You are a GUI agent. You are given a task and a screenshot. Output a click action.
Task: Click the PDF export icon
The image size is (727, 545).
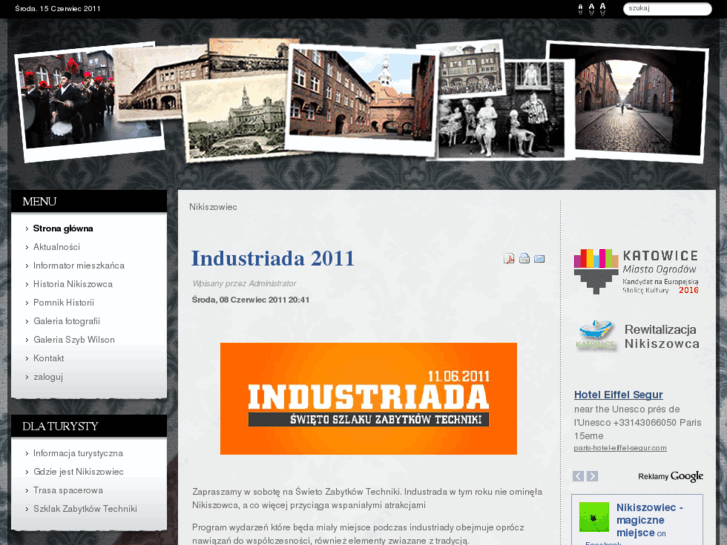(x=509, y=259)
